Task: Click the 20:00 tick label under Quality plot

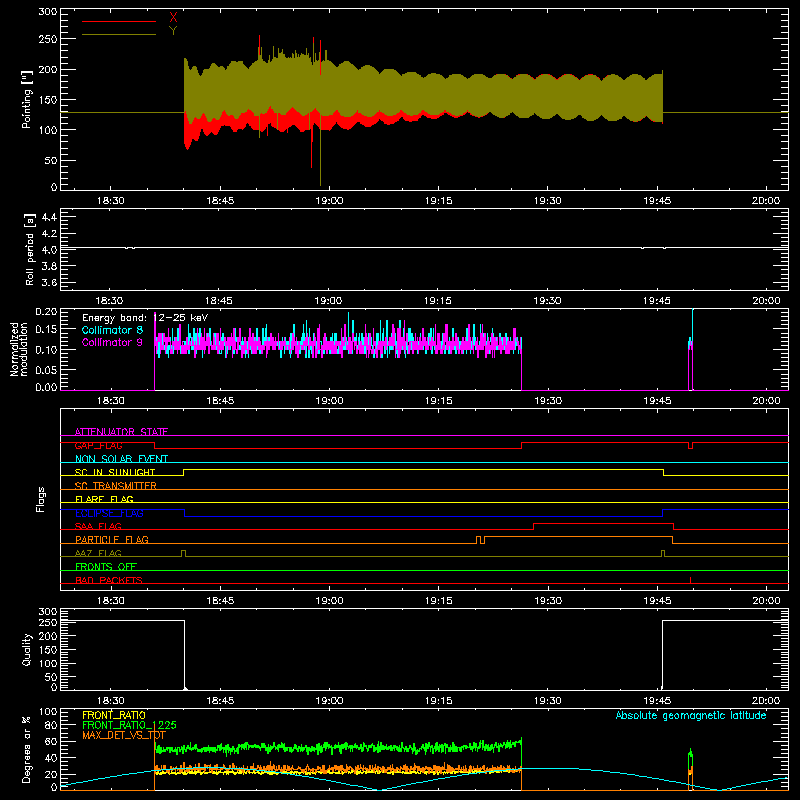Action: [x=766, y=701]
